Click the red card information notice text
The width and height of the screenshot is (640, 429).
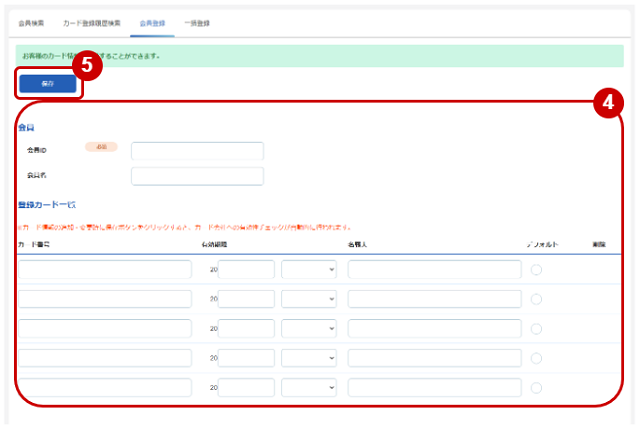tap(184, 227)
